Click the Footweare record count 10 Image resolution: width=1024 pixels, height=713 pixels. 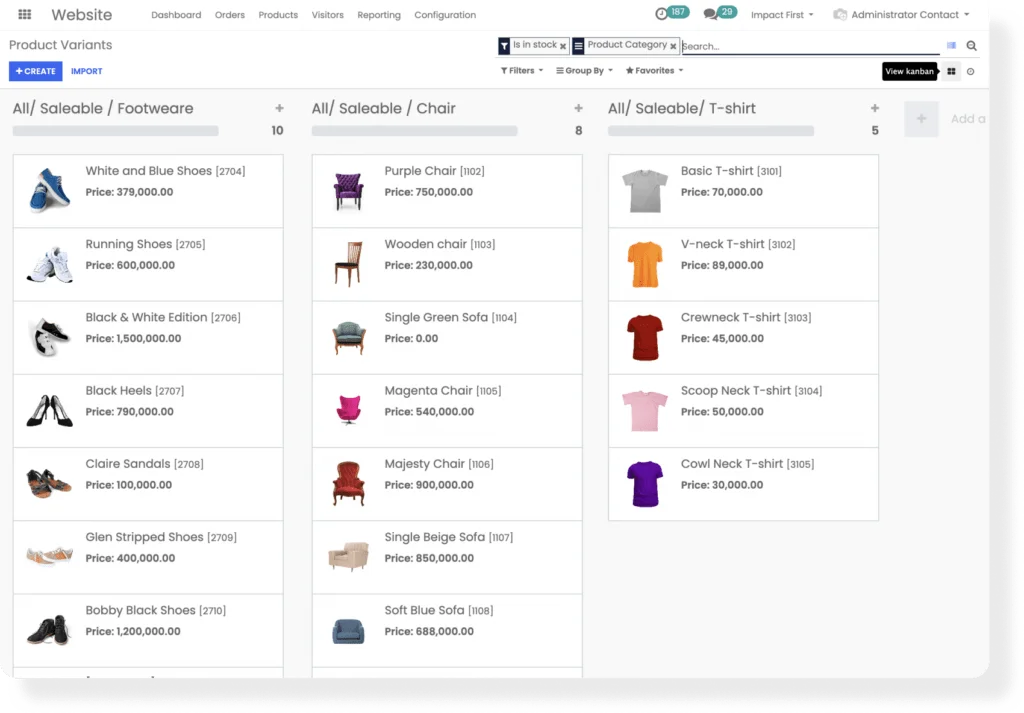click(x=278, y=131)
